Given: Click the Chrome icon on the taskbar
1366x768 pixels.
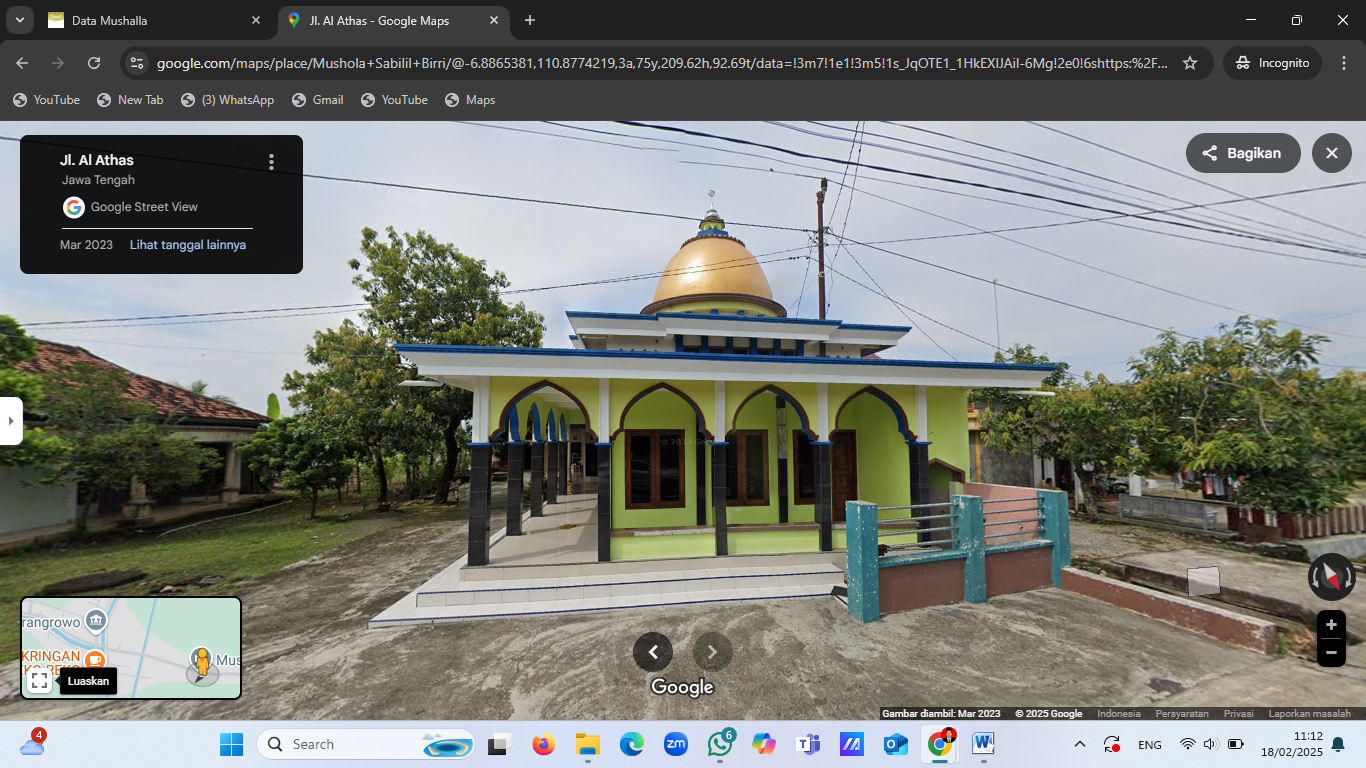Looking at the screenshot, I should pyautogui.click(x=940, y=744).
